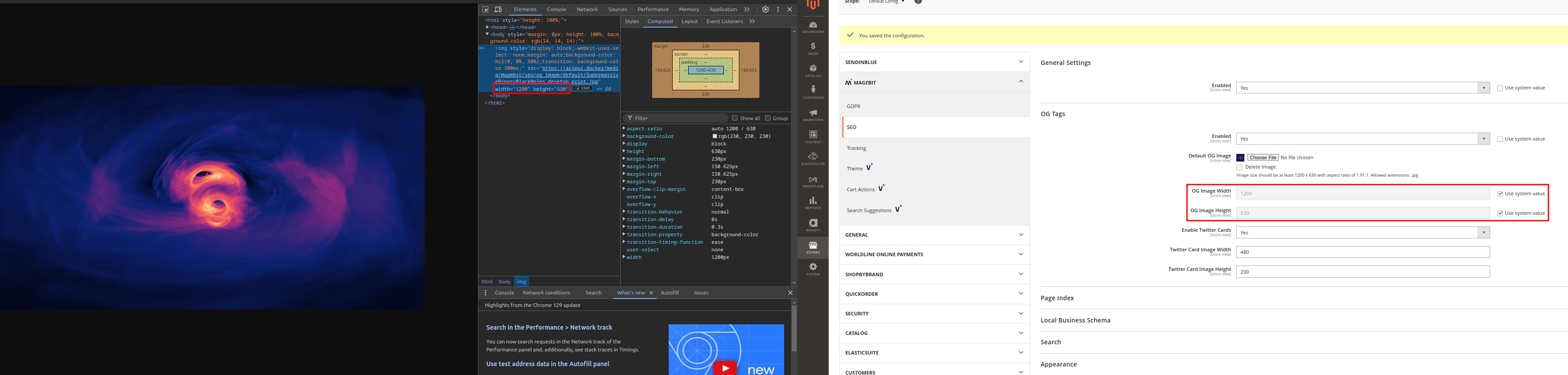Open the Page Index section
The width and height of the screenshot is (1568, 375).
tap(1057, 298)
